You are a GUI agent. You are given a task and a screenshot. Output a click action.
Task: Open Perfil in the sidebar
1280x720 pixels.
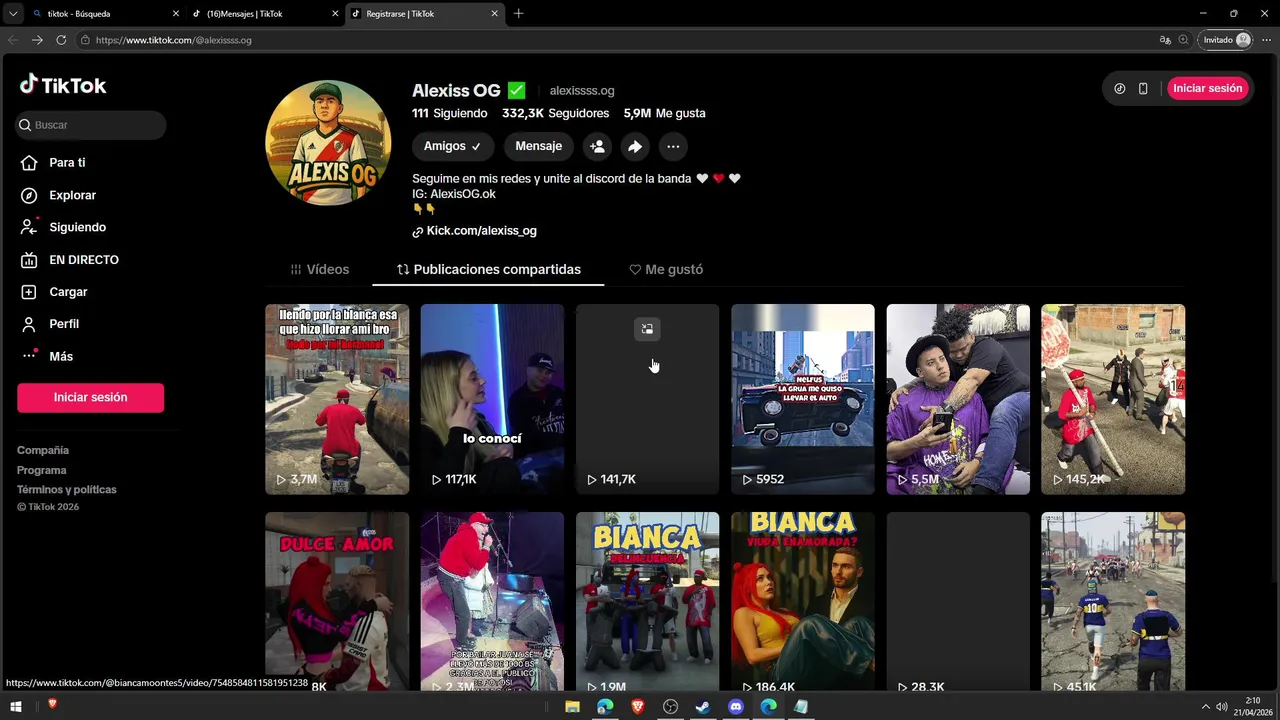click(50, 324)
